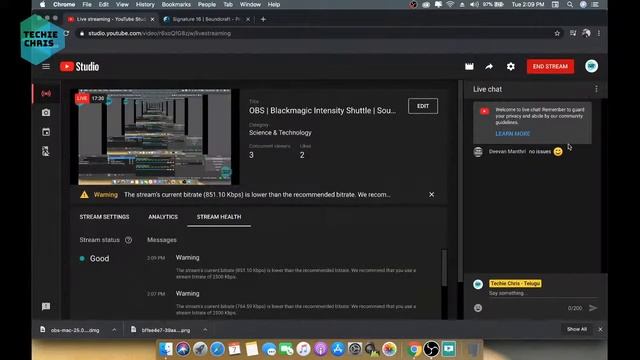Click the YouTube Studio logo

(x=80, y=67)
